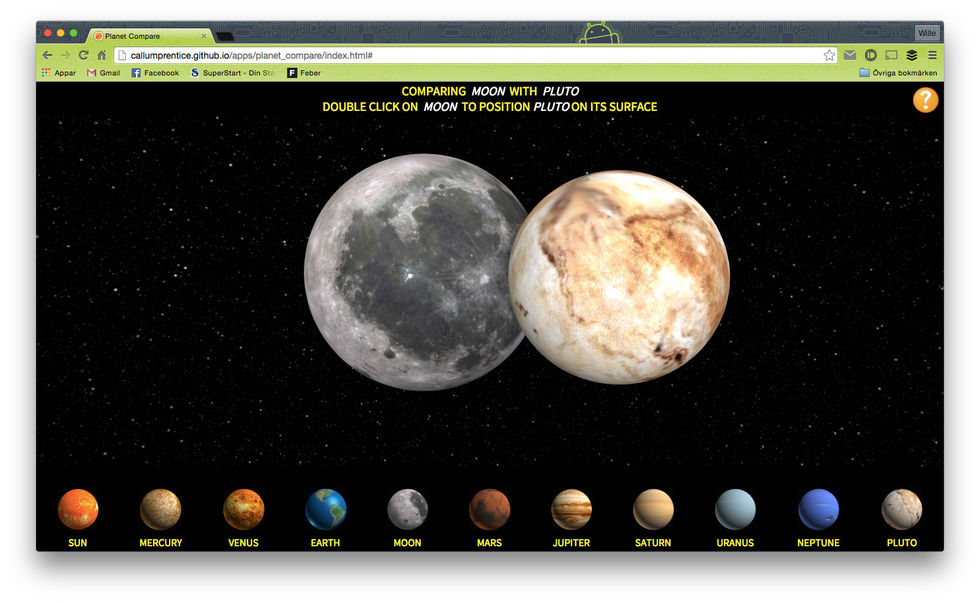Select the Sun planet icon
Image resolution: width=980 pixels, height=603 pixels.
[78, 509]
